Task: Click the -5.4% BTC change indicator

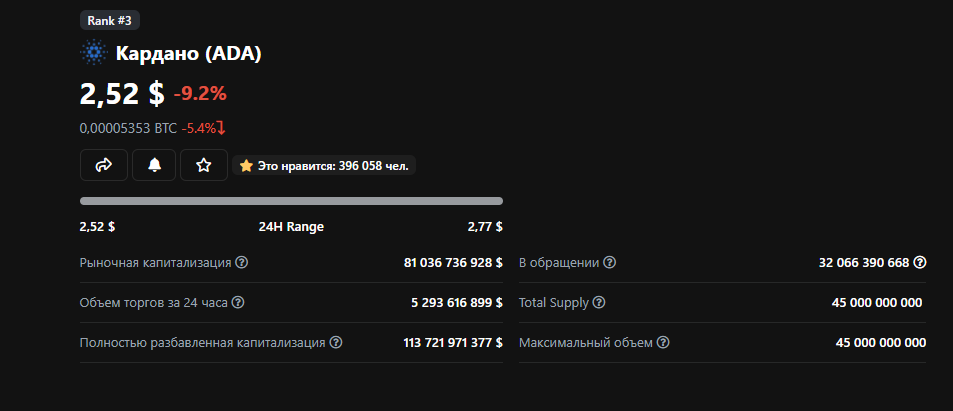Action: point(204,128)
